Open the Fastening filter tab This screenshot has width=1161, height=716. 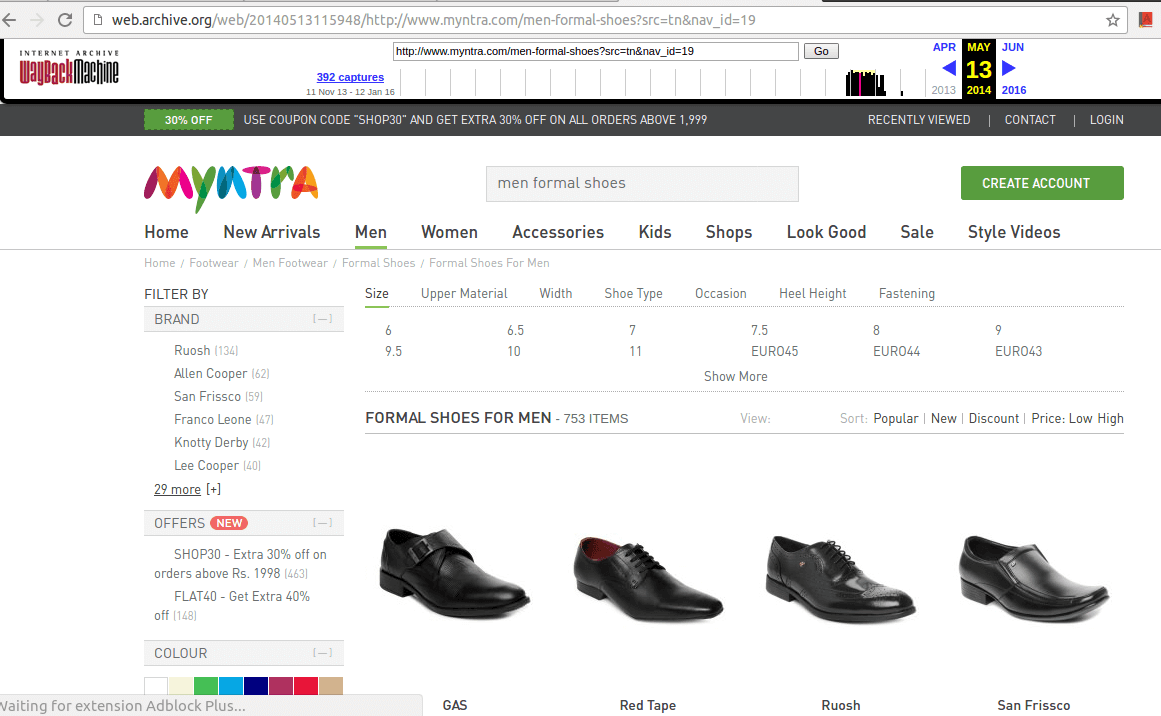[x=906, y=293]
